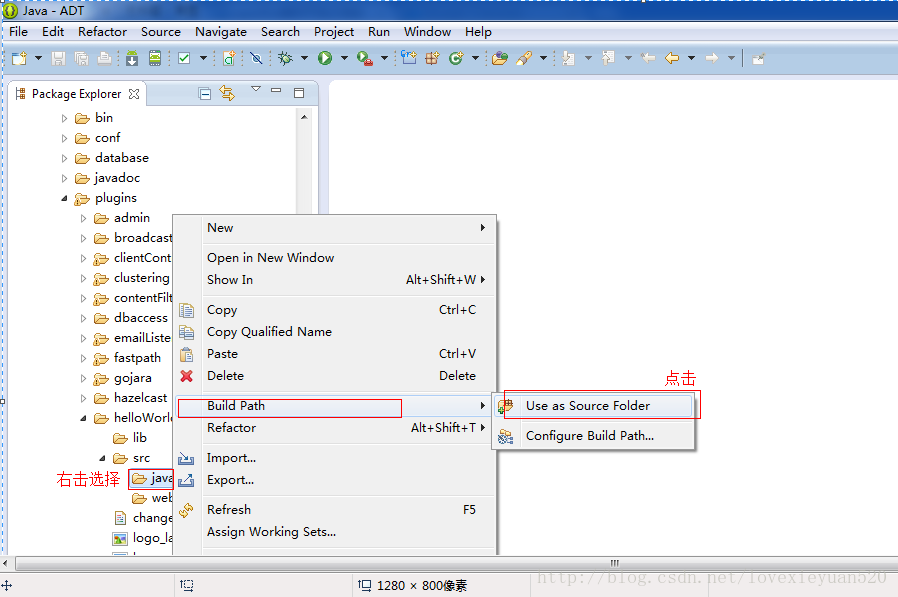Expand the fastpath folder
Viewport: 898px width, 597px height.
[84, 359]
